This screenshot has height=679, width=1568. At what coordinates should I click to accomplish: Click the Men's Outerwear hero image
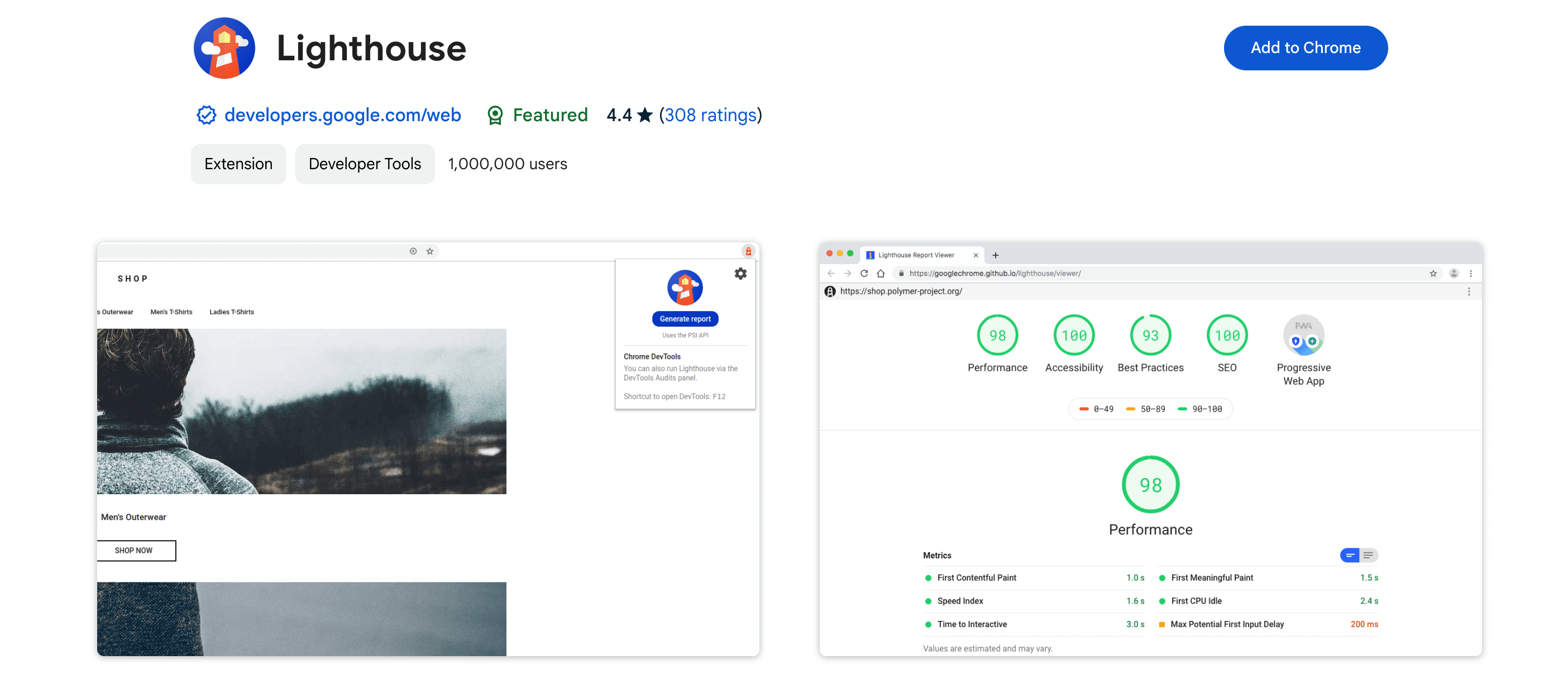click(x=302, y=412)
